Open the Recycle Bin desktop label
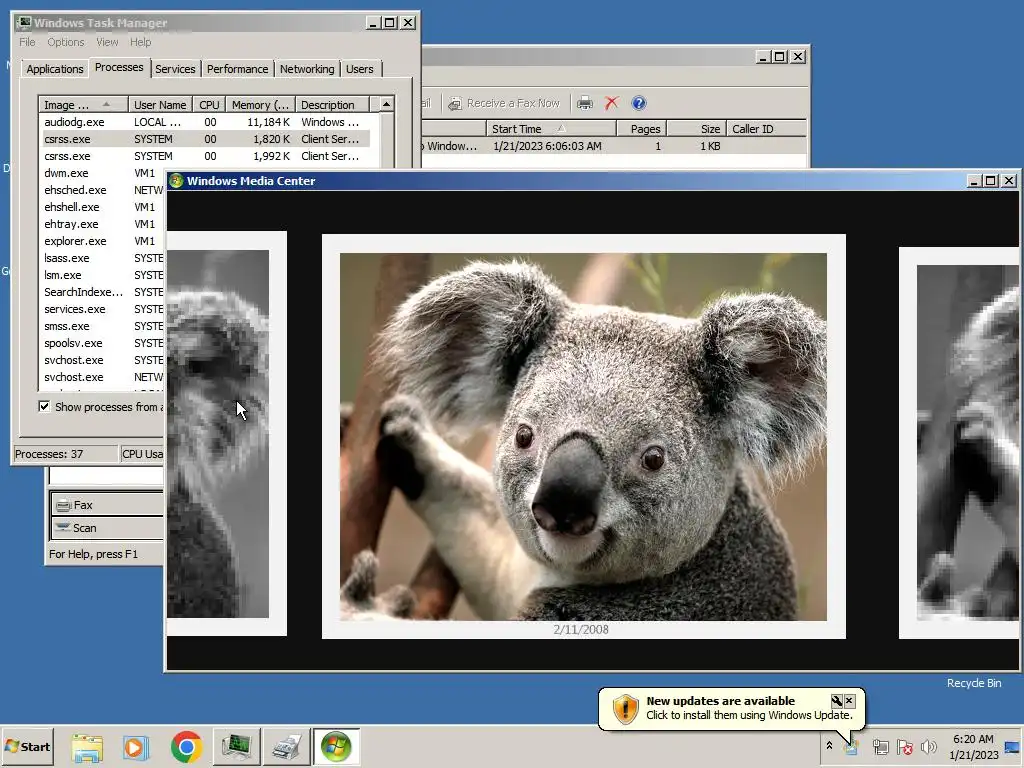Image resolution: width=1024 pixels, height=768 pixels. 973,682
